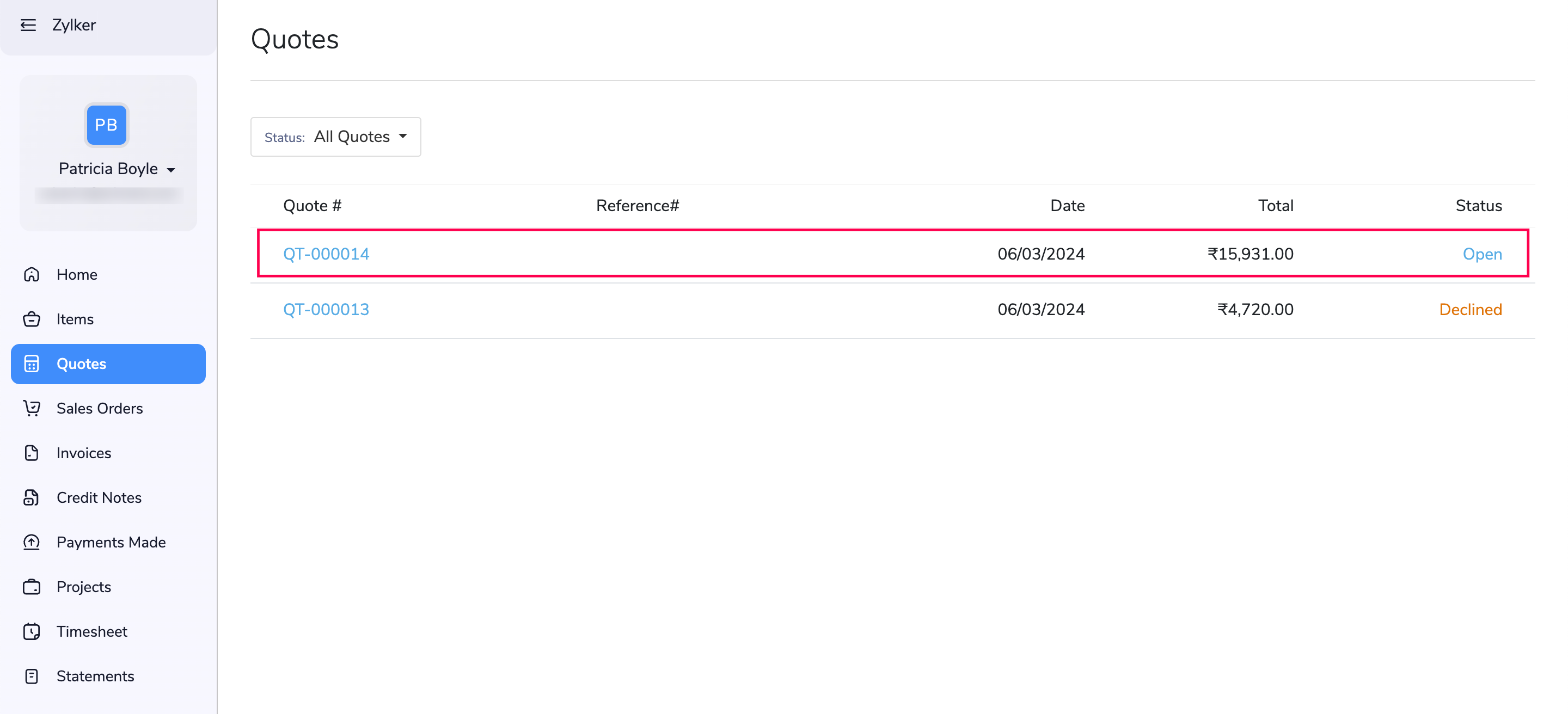Click the Quotes calculator icon
The height and width of the screenshot is (714, 1568).
point(32,364)
